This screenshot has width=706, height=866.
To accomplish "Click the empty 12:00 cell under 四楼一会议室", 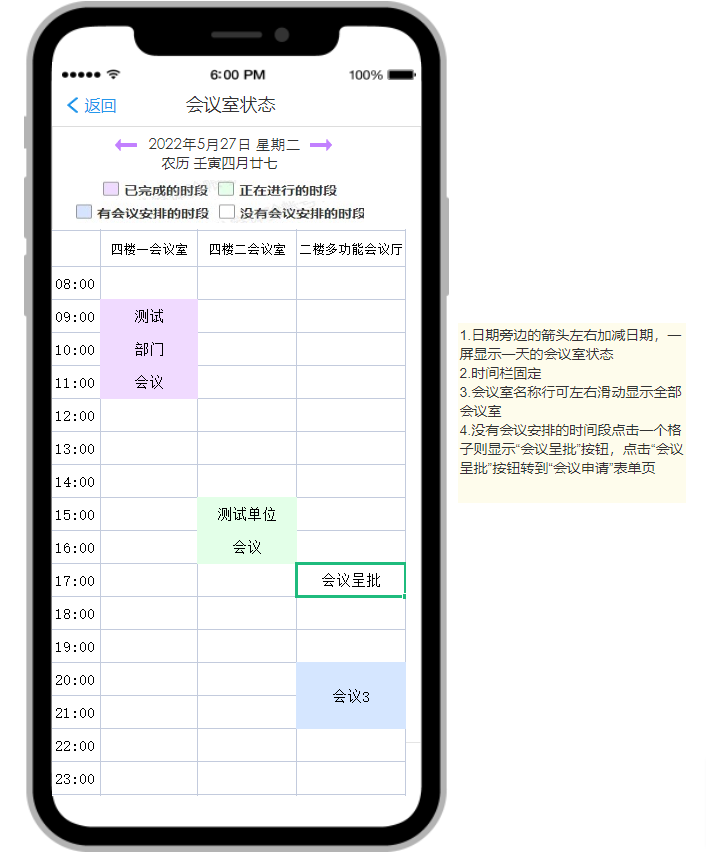I will tap(149, 415).
